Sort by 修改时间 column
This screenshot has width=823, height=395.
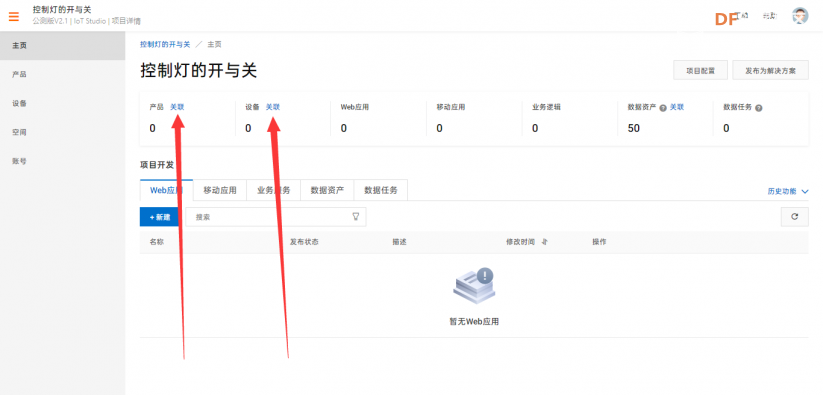(544, 242)
